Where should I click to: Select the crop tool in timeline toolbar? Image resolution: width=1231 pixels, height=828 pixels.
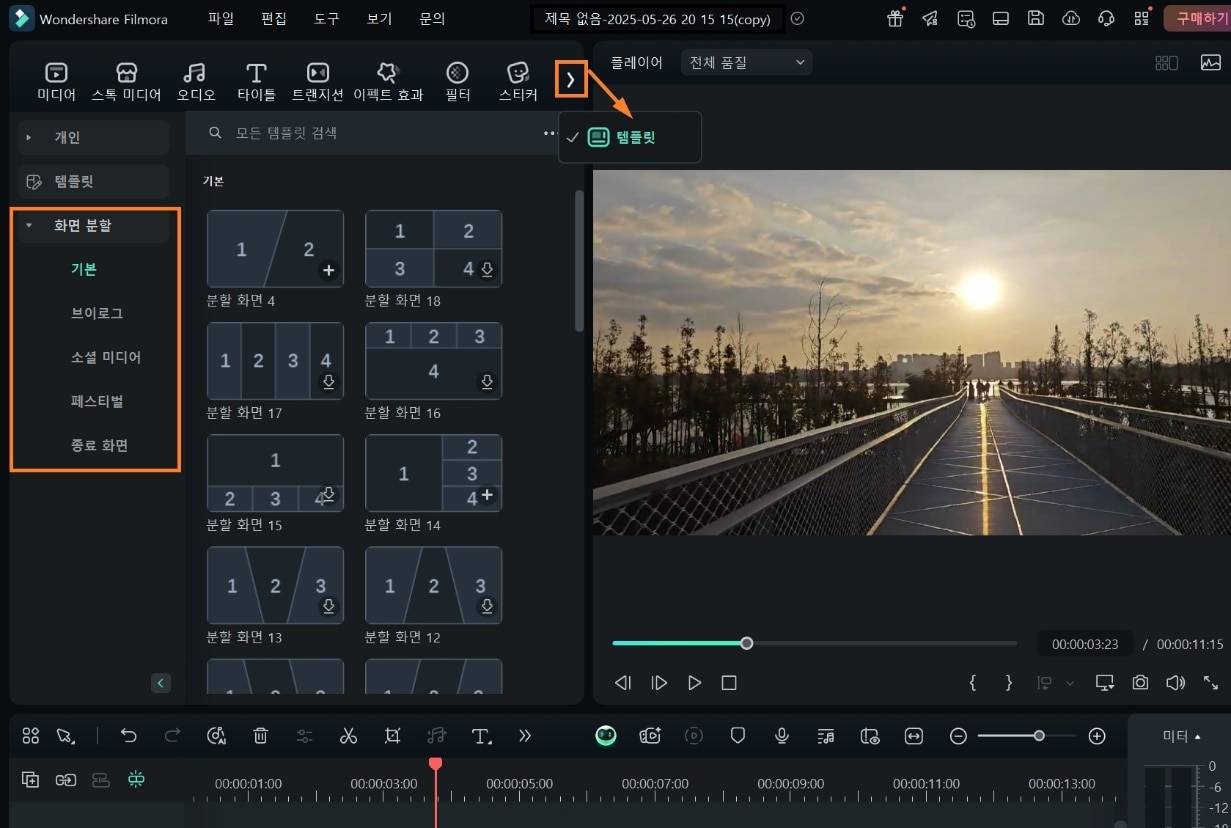coord(393,736)
